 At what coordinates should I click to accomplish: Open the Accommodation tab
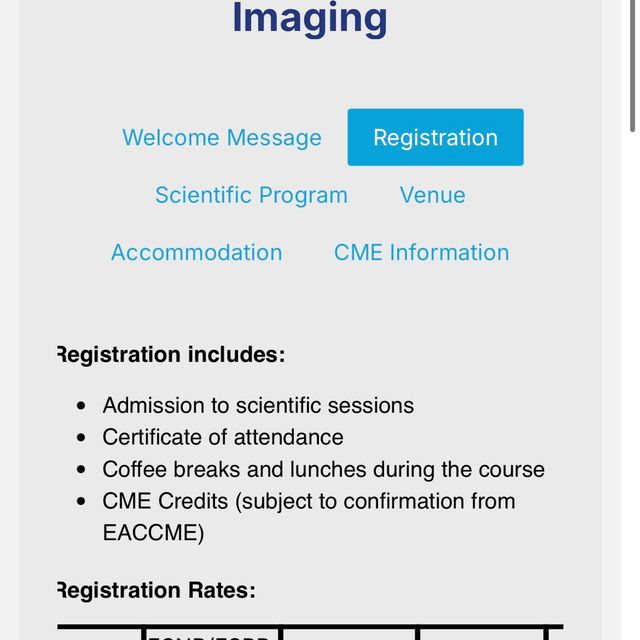[196, 253]
